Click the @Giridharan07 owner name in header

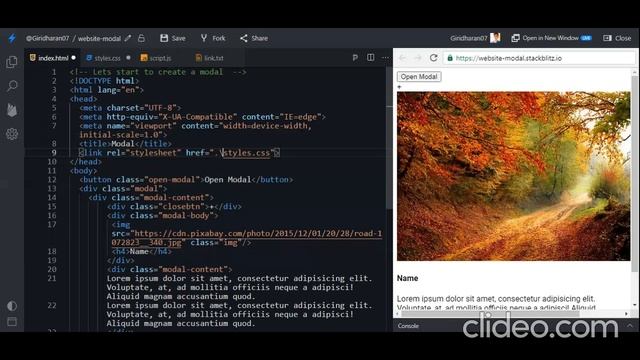click(x=47, y=38)
